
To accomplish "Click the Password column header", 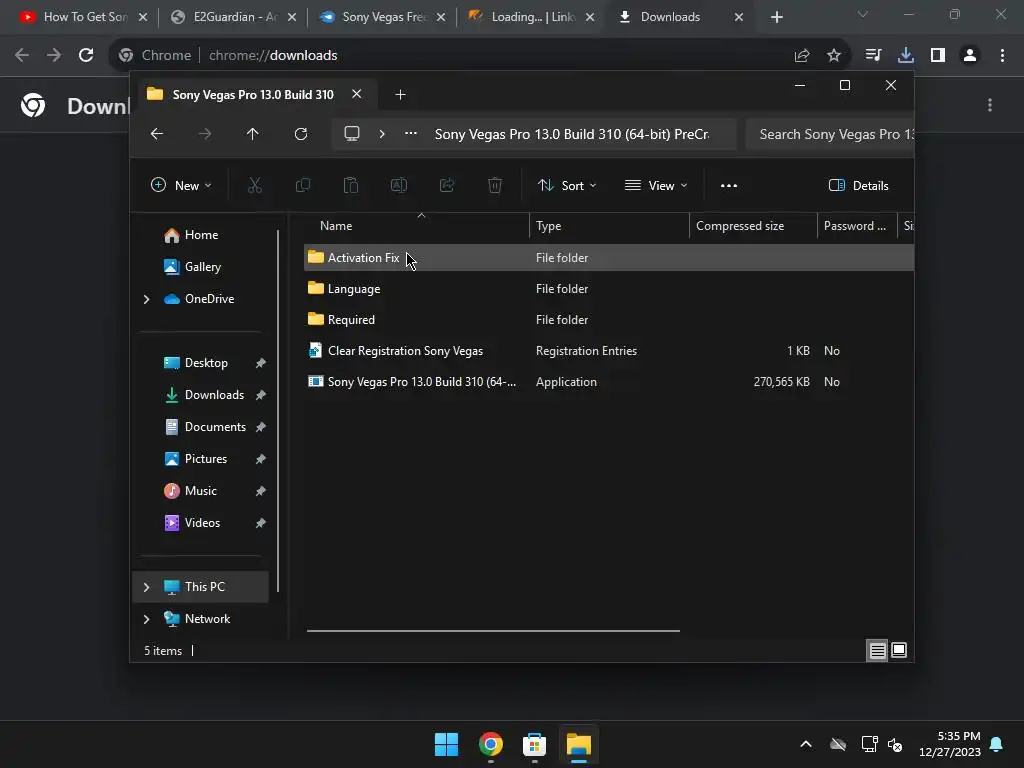I will [857, 226].
